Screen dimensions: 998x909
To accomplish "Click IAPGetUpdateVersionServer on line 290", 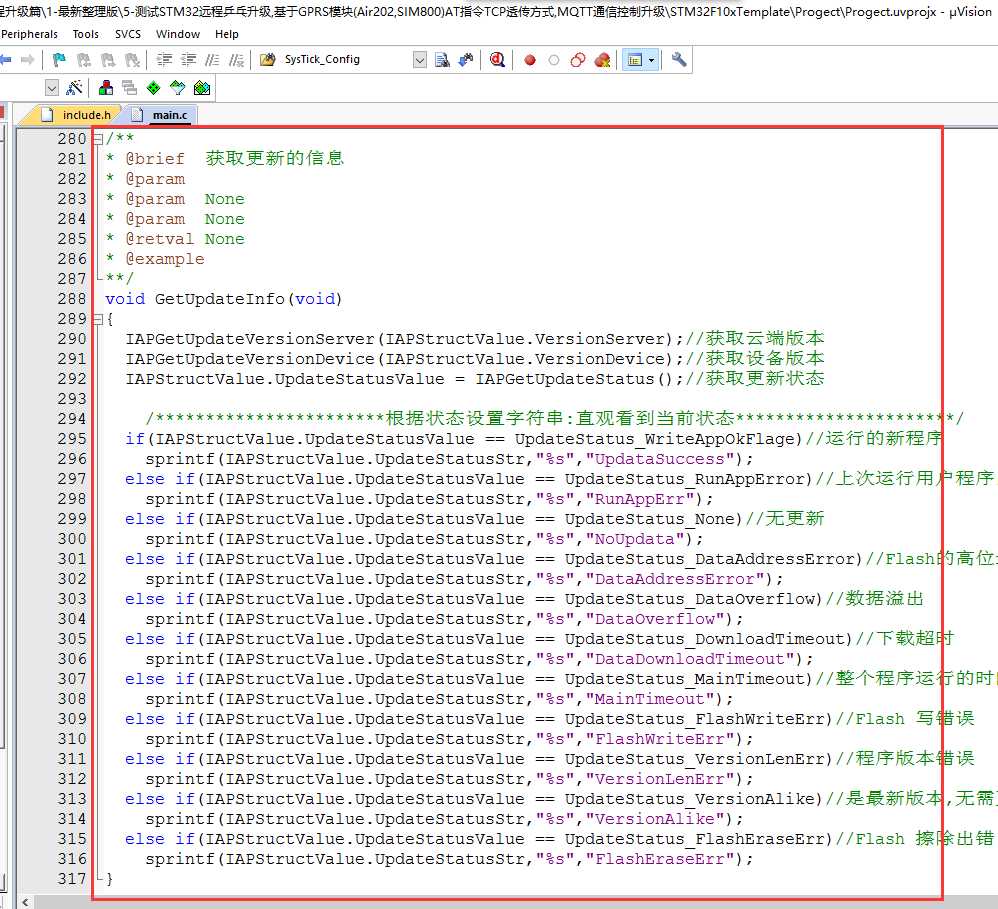I will click(x=250, y=339).
